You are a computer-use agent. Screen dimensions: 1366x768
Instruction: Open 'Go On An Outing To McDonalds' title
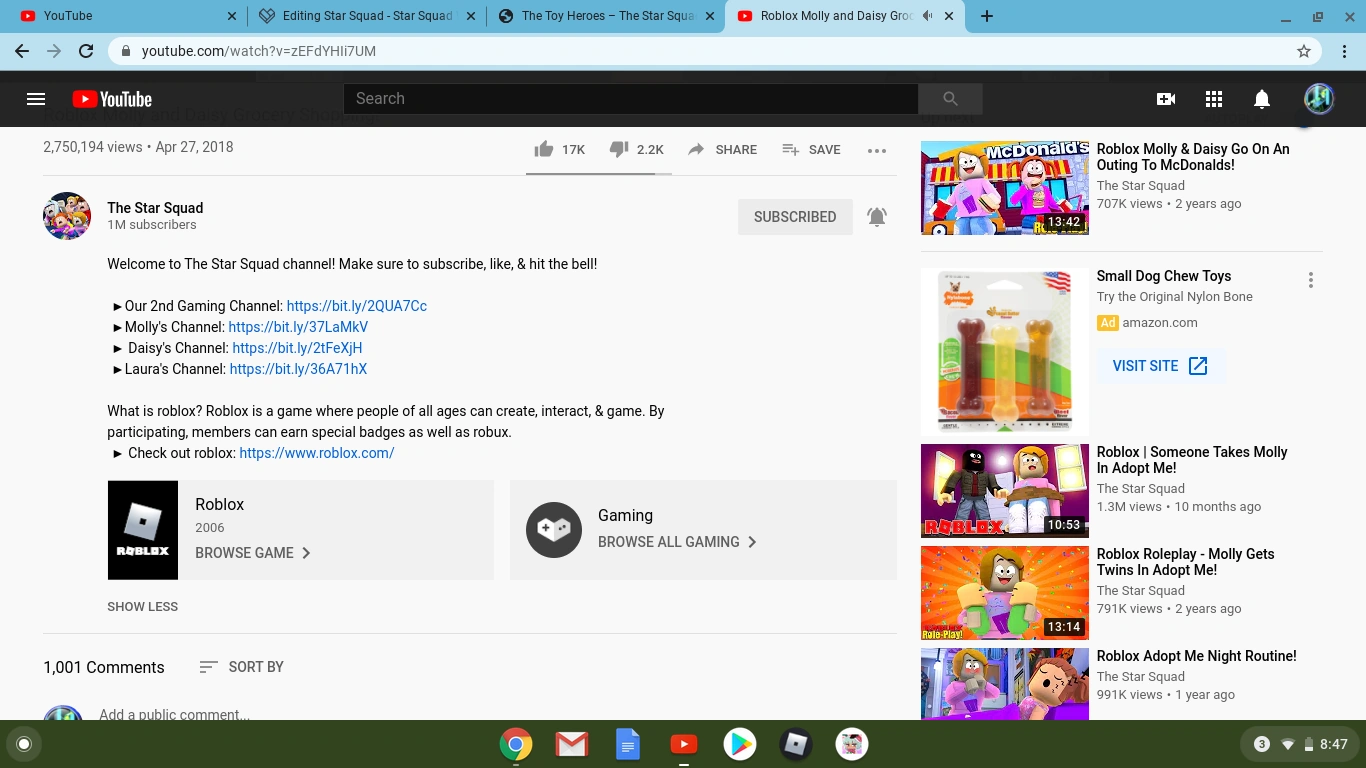(1193, 157)
